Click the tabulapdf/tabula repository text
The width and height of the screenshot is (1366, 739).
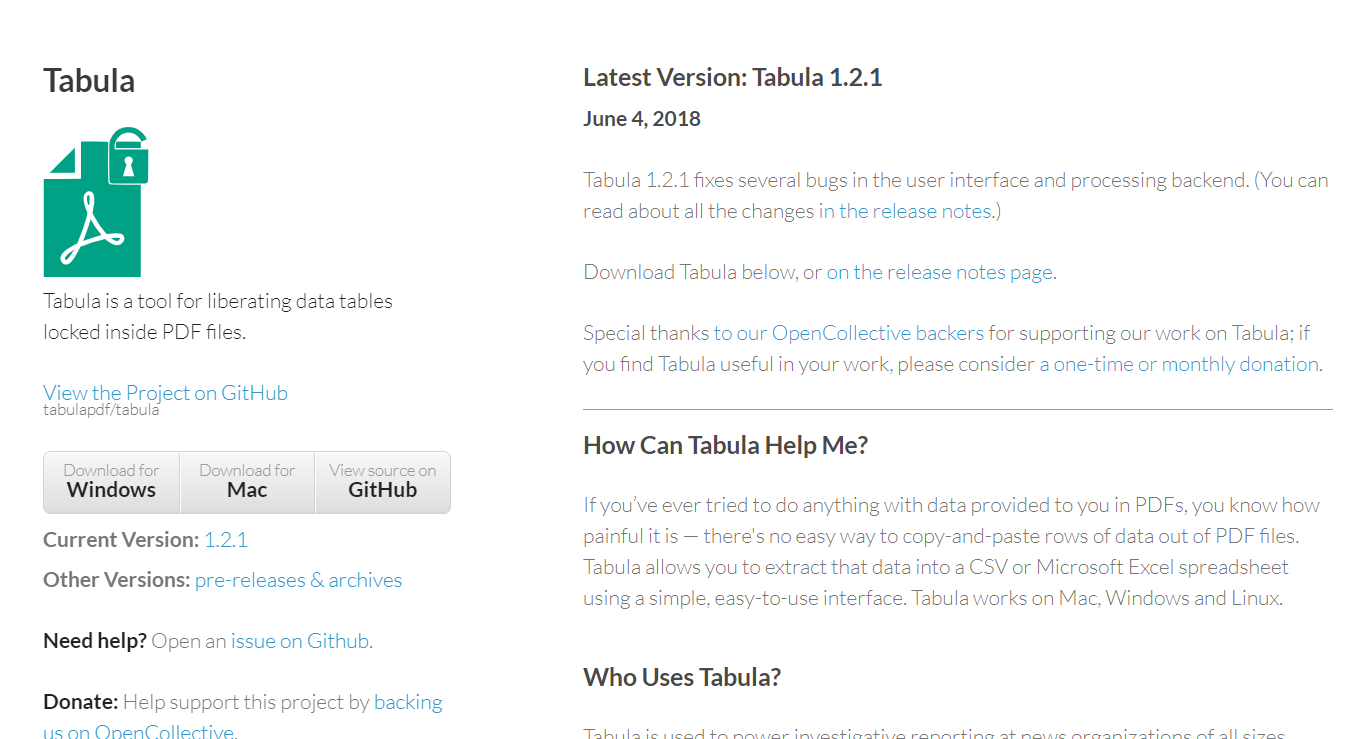click(101, 410)
